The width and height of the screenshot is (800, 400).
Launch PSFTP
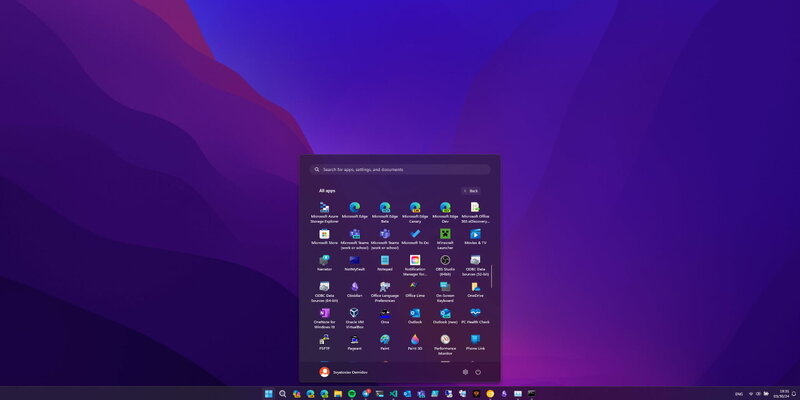(x=324, y=343)
